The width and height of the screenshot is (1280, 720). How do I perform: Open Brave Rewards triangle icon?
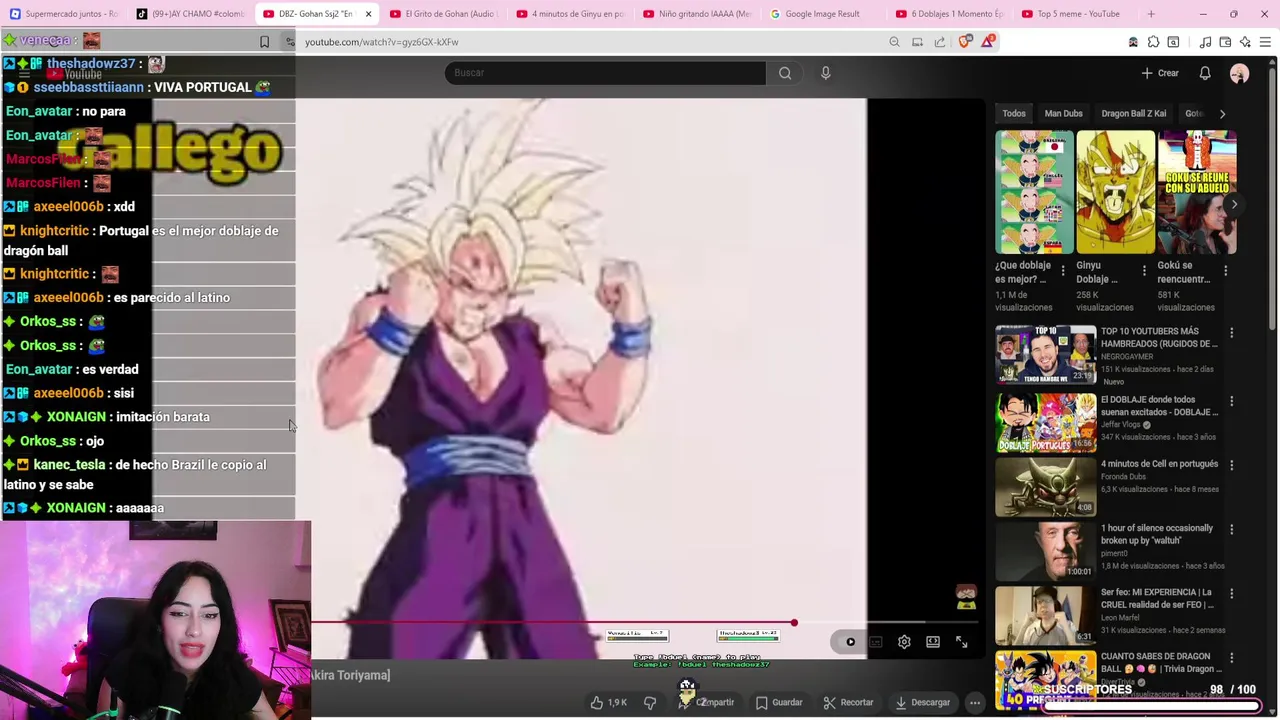989,42
